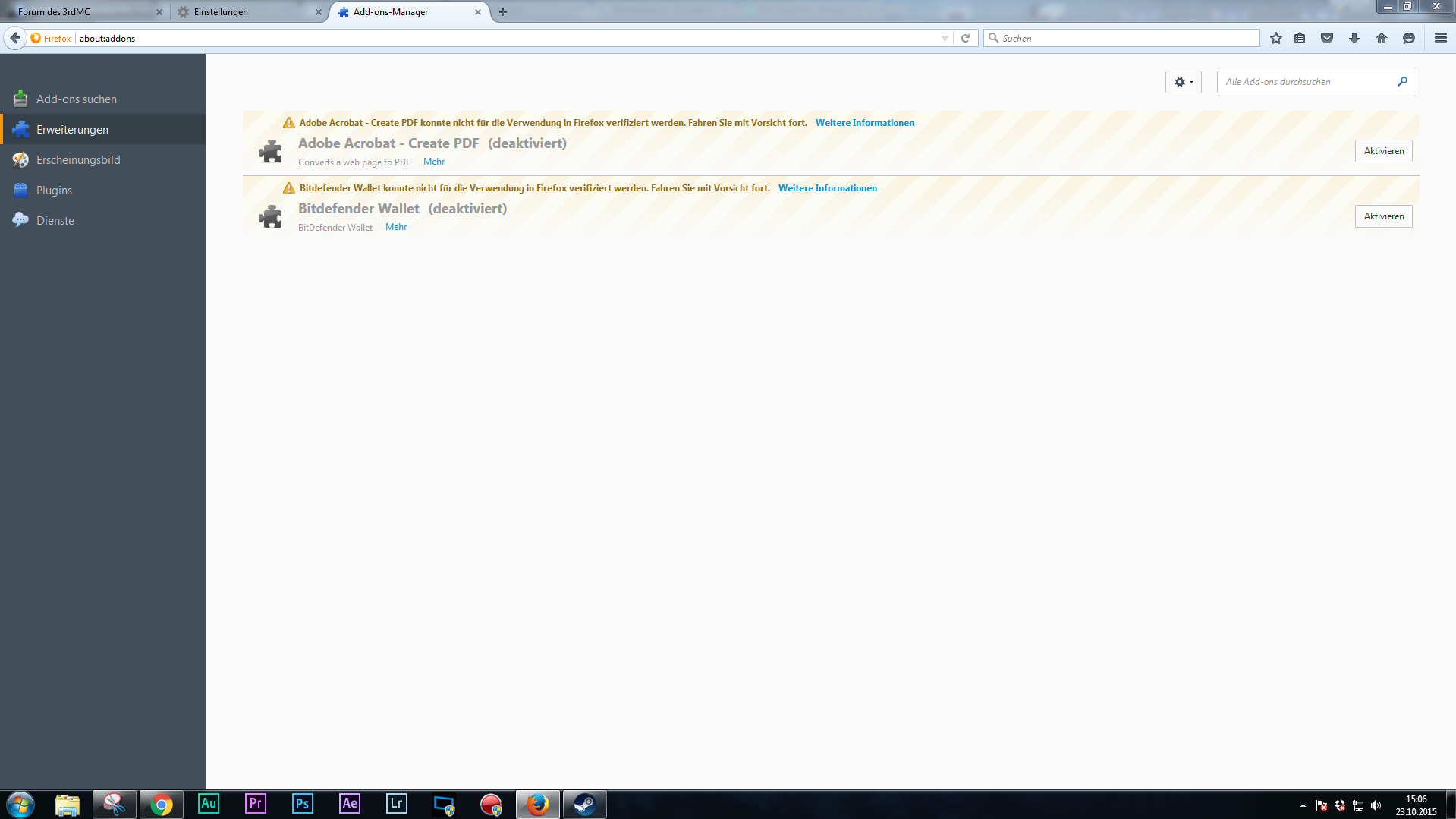
Task: Open Plugins category
Action: (x=102, y=191)
